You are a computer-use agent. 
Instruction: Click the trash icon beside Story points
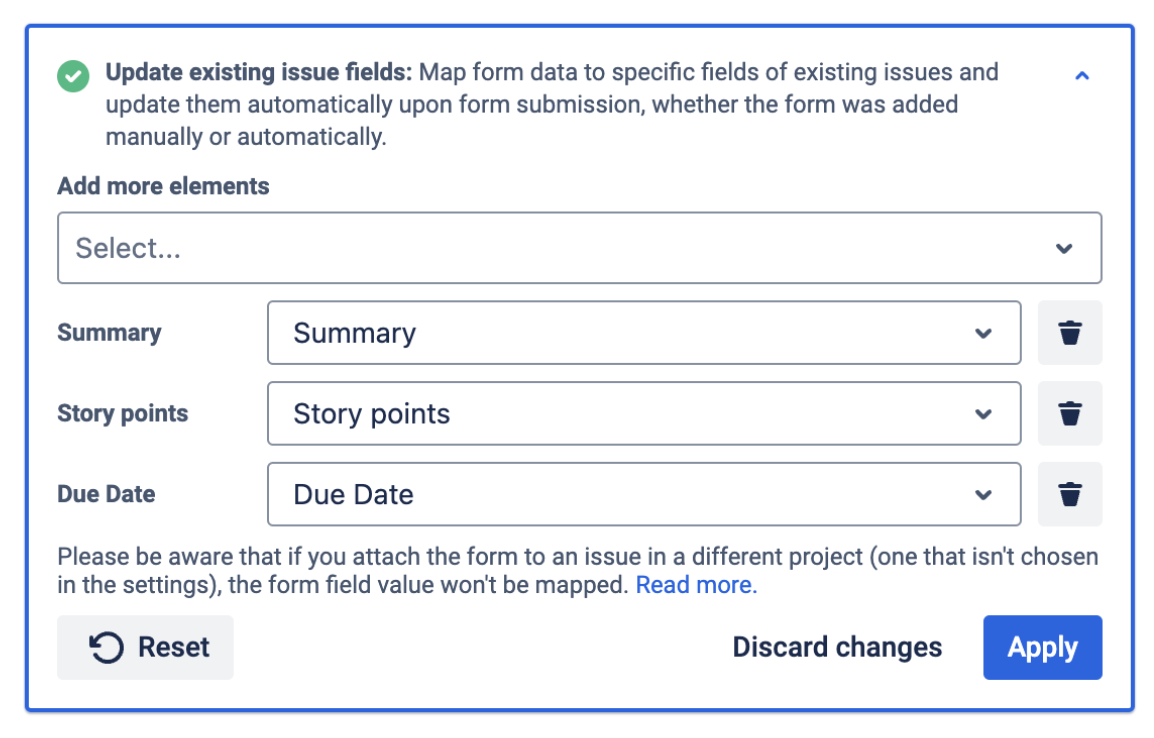(x=1070, y=414)
